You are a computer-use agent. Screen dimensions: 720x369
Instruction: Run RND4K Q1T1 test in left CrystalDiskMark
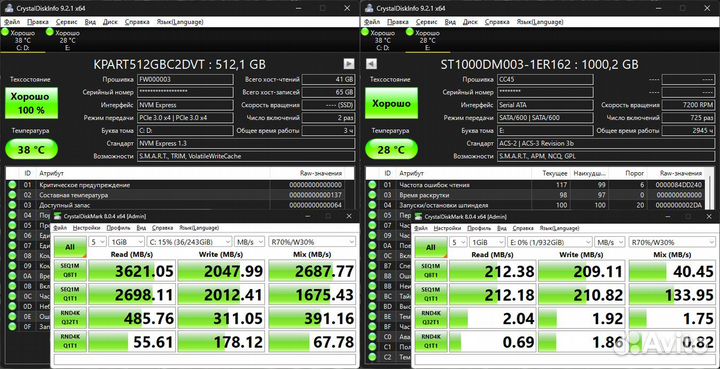coord(70,341)
